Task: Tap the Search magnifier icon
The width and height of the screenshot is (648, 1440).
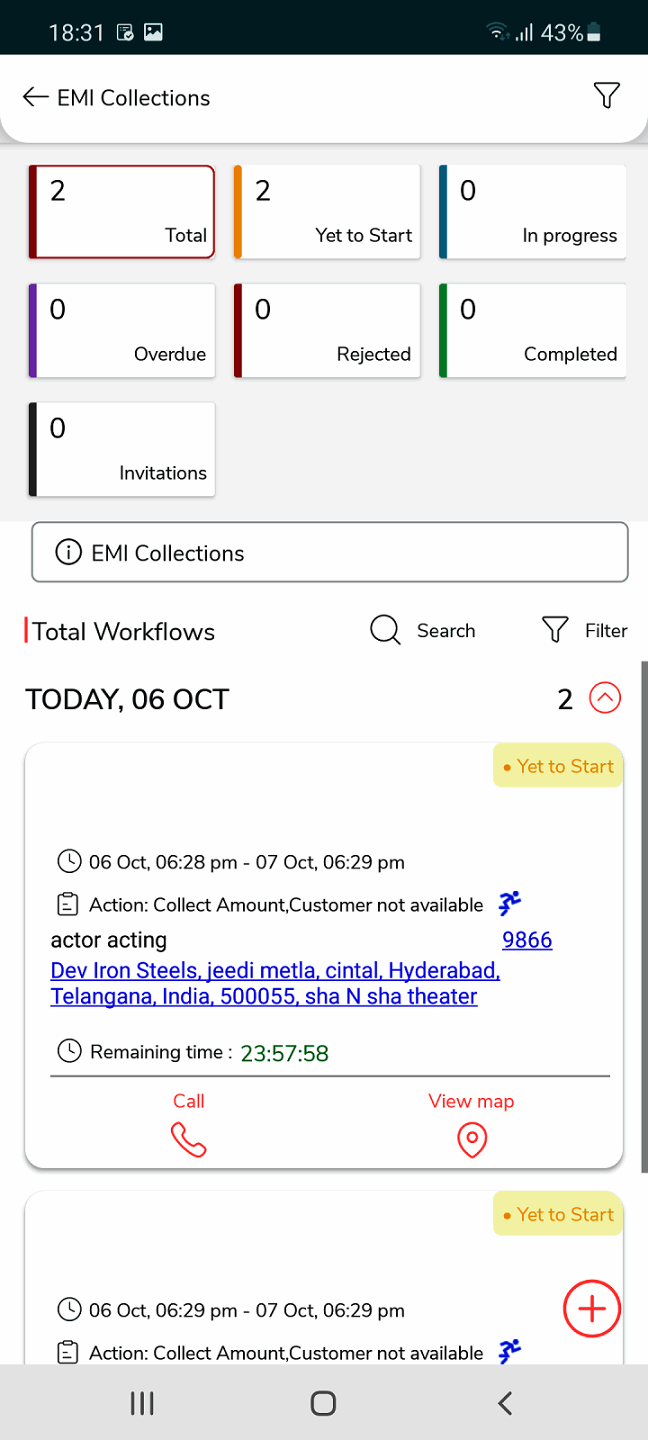Action: (x=385, y=630)
